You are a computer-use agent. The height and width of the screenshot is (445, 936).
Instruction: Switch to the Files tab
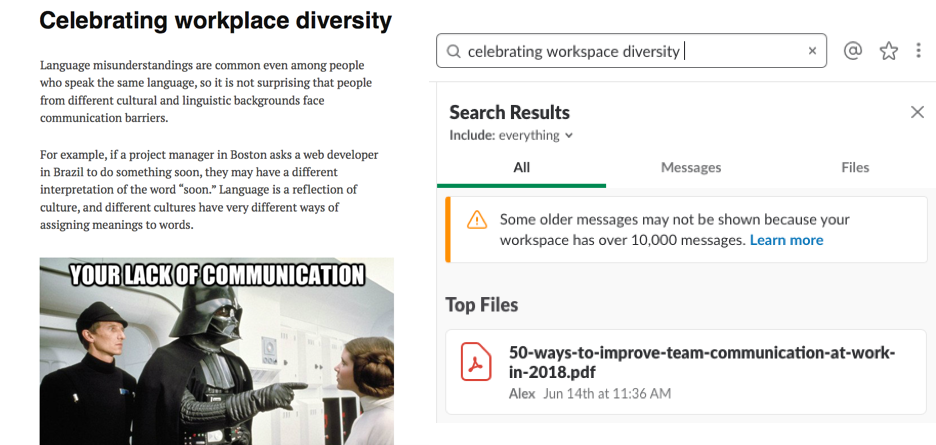pos(855,168)
